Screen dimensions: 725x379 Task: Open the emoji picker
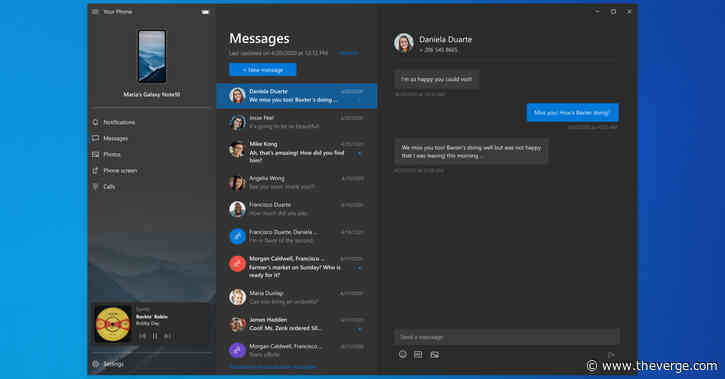[403, 355]
